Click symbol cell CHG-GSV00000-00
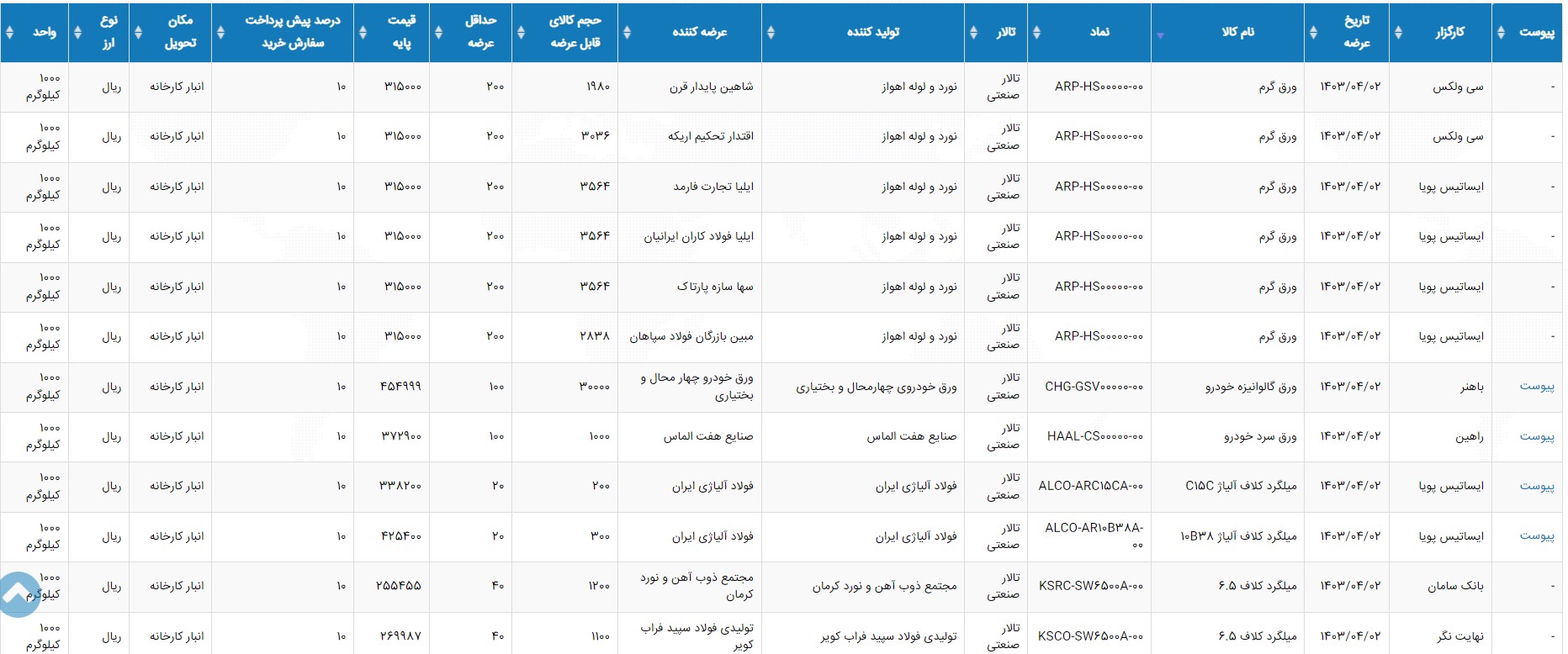 [x=1094, y=387]
